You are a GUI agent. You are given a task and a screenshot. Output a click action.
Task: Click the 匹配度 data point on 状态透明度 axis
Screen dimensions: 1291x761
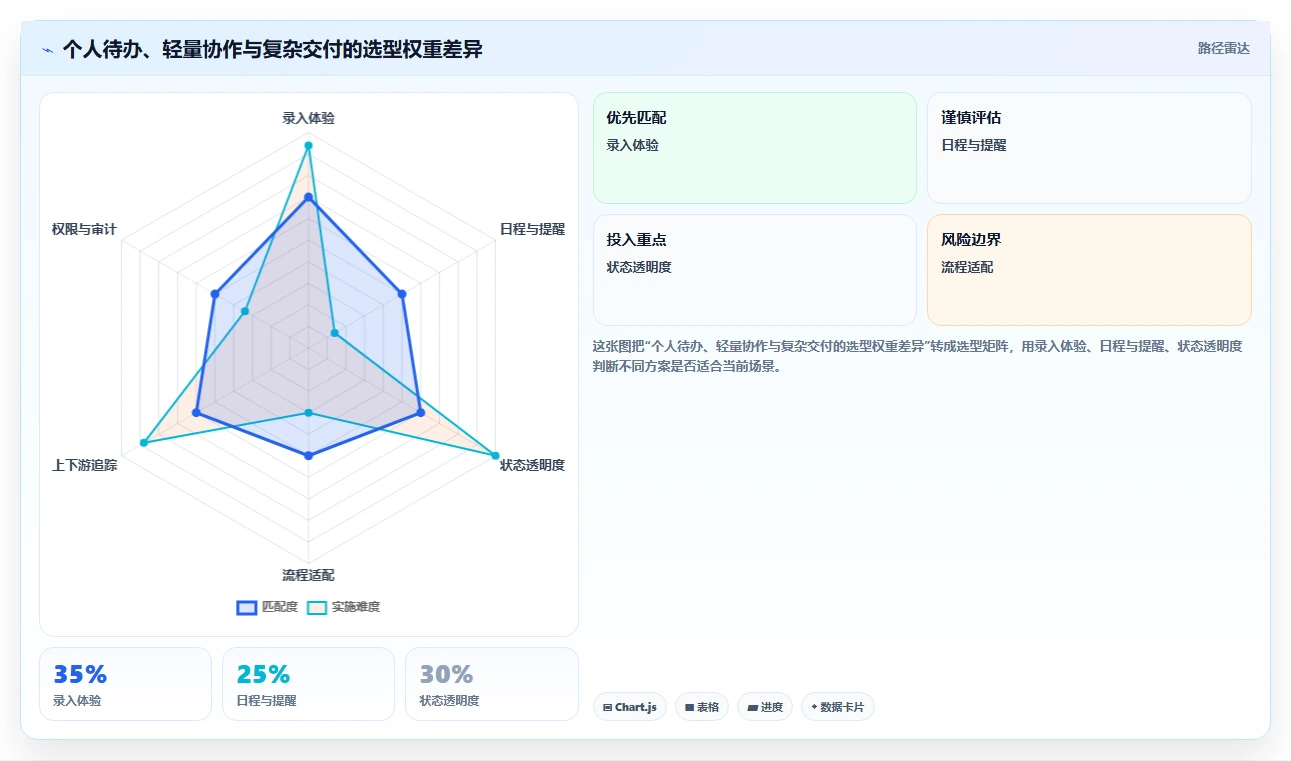click(x=420, y=412)
